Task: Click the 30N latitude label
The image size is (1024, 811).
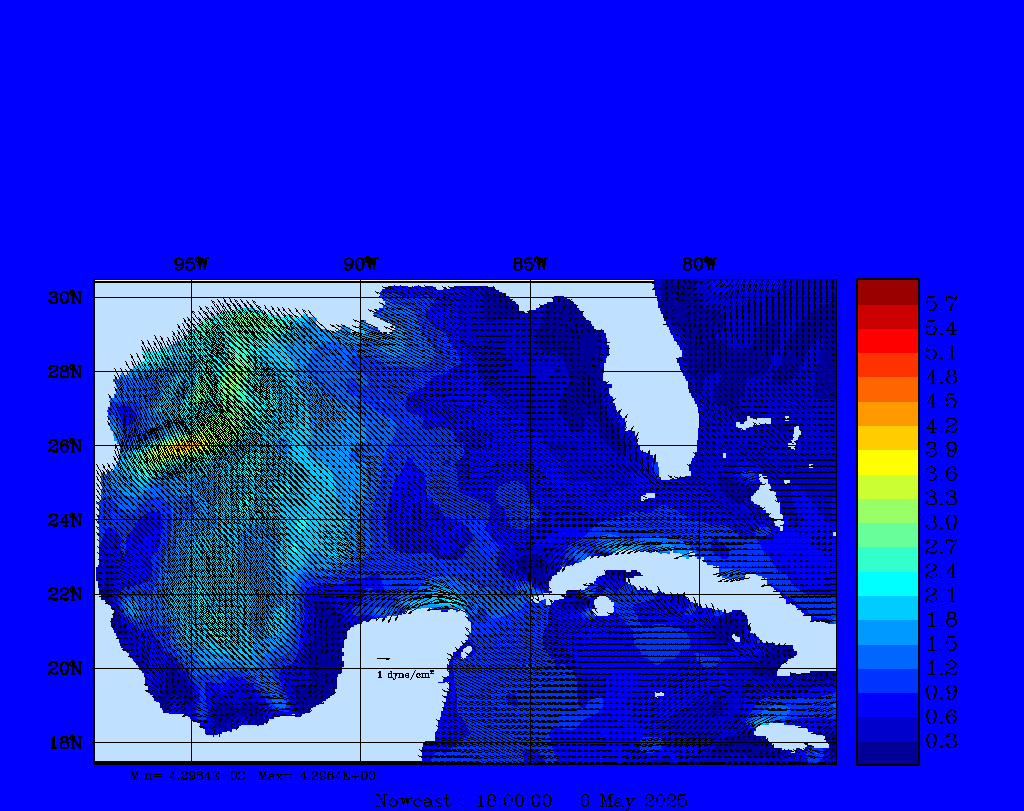Action: tap(64, 298)
